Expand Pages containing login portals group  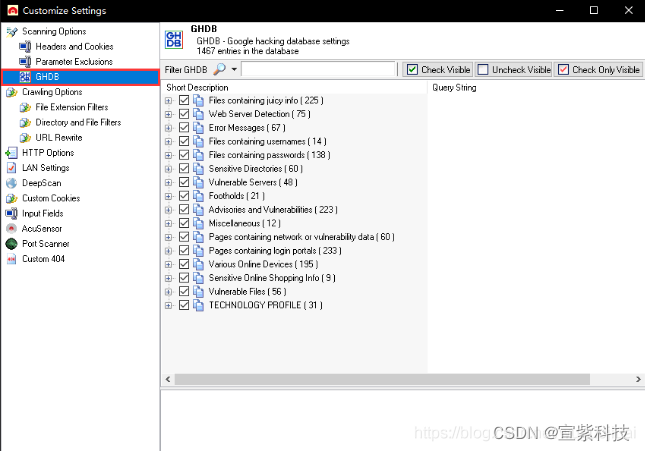pos(168,251)
